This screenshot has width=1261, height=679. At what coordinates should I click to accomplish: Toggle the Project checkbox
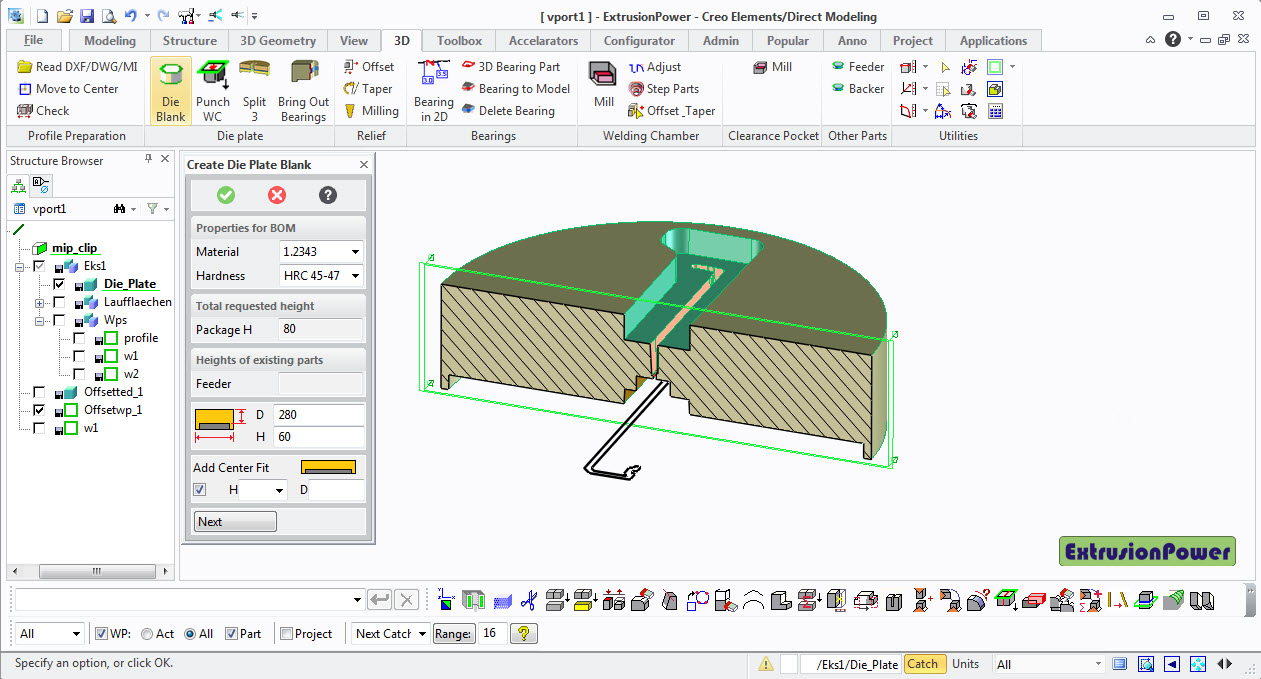coord(287,634)
